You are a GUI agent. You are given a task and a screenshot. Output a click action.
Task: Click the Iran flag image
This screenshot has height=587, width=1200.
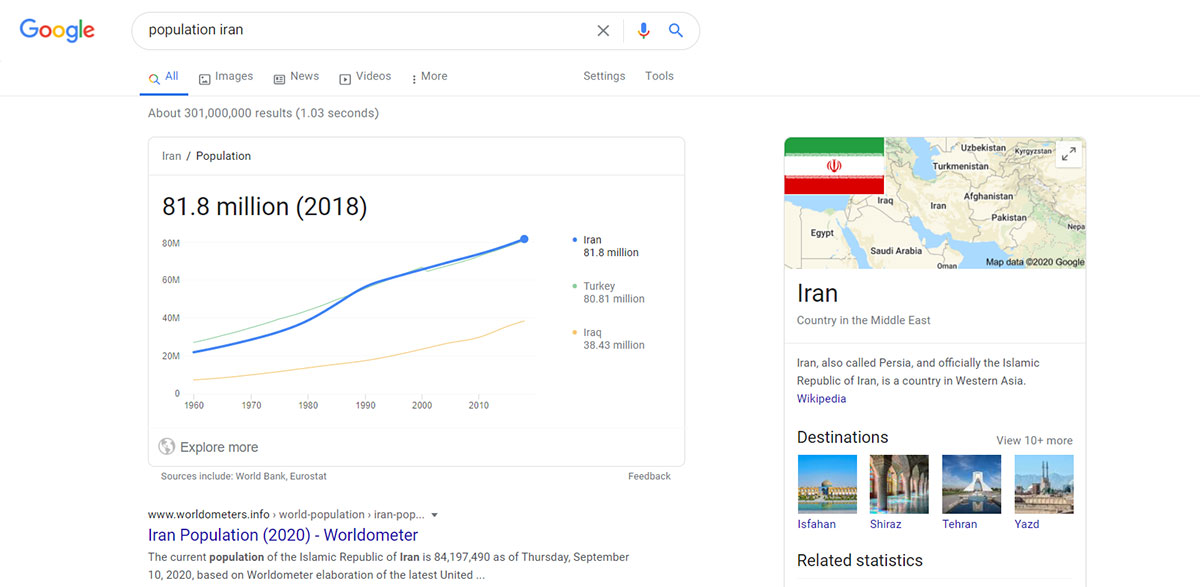click(834, 166)
